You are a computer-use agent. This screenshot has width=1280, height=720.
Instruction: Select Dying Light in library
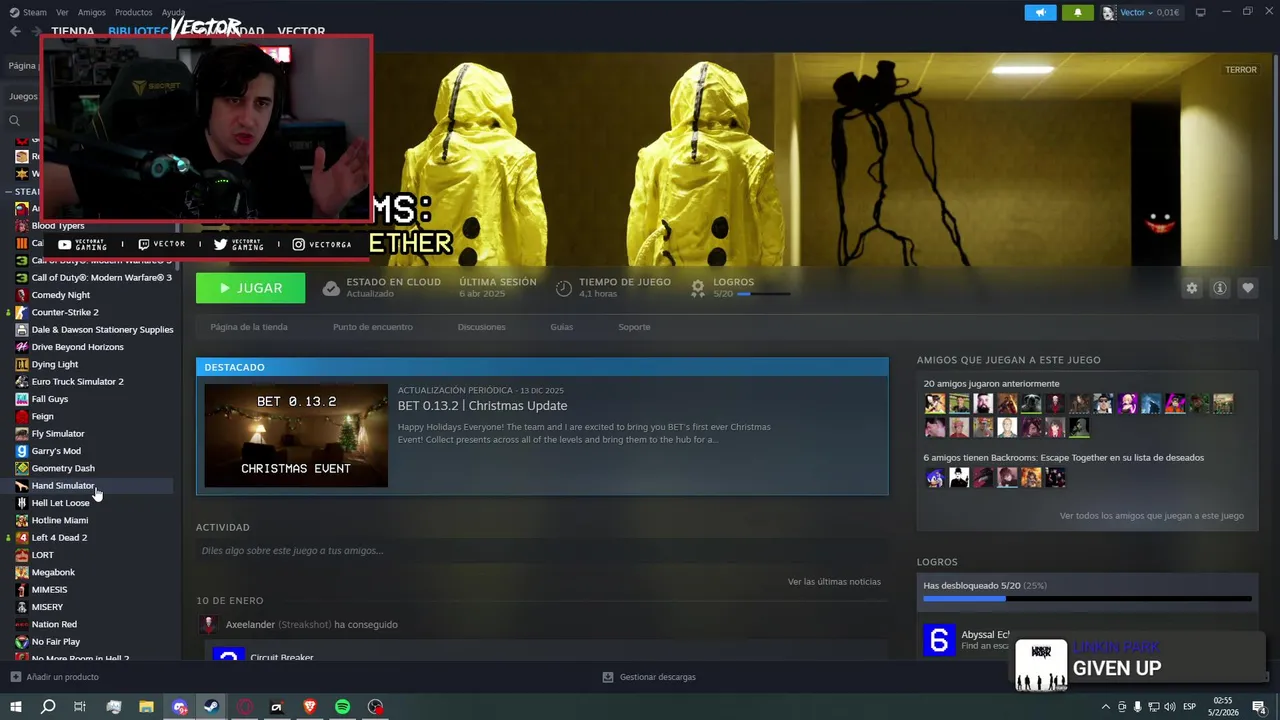coord(88,365)
